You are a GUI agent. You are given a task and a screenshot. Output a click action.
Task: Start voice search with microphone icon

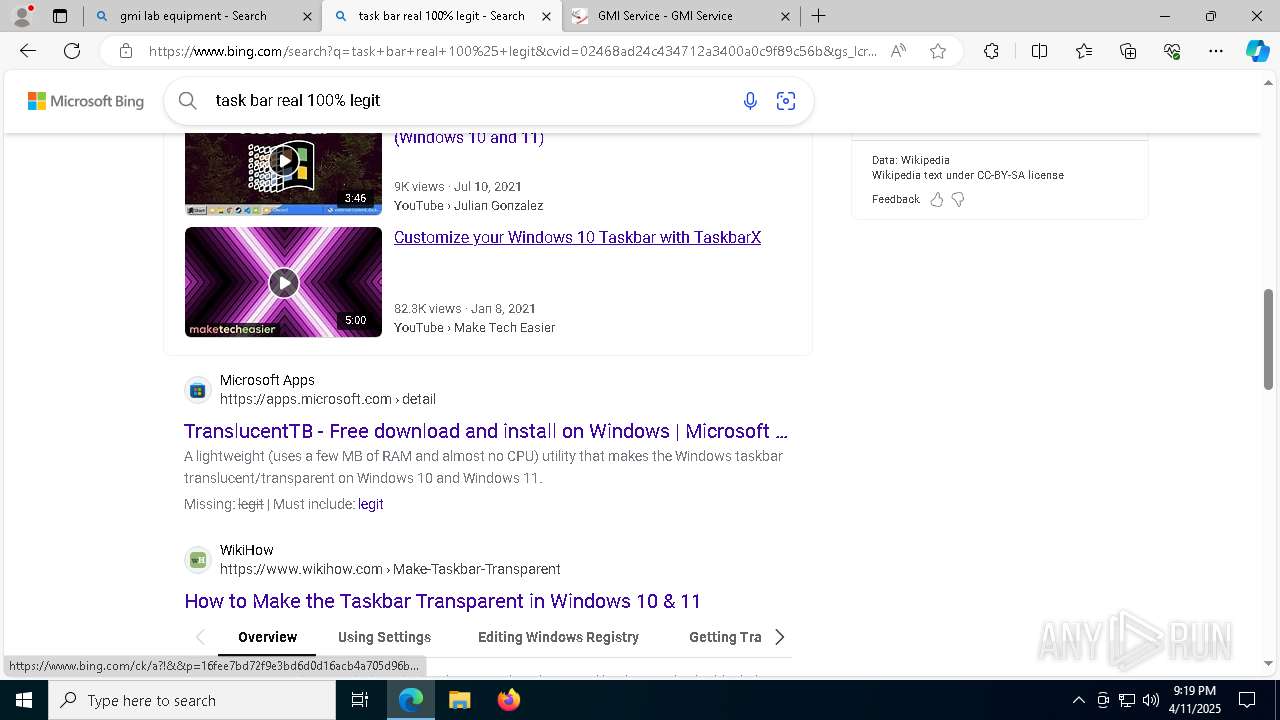point(750,101)
